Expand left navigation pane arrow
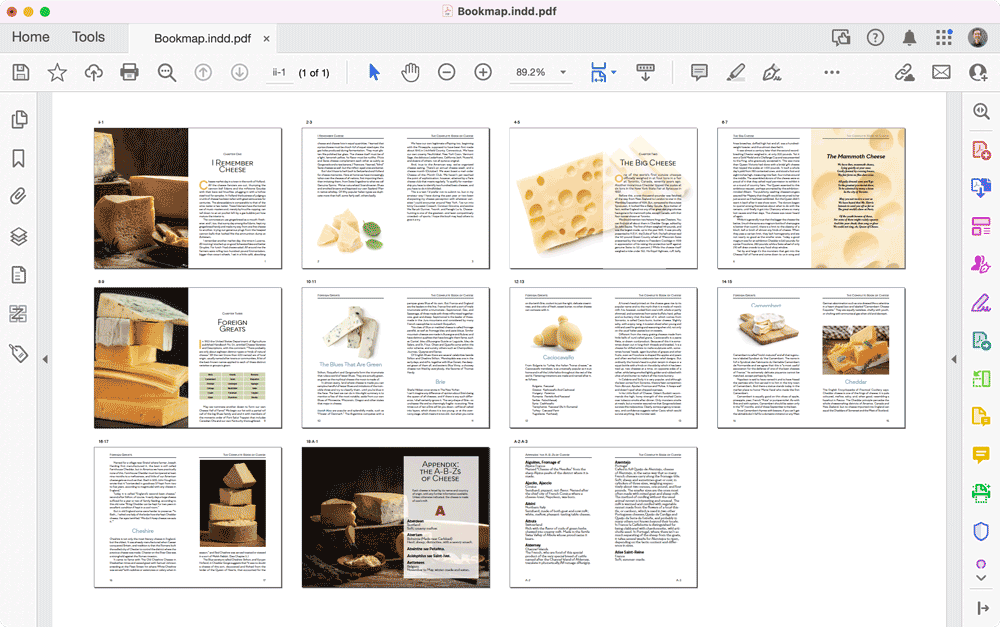Viewport: 1000px width, 627px height. tap(45, 360)
